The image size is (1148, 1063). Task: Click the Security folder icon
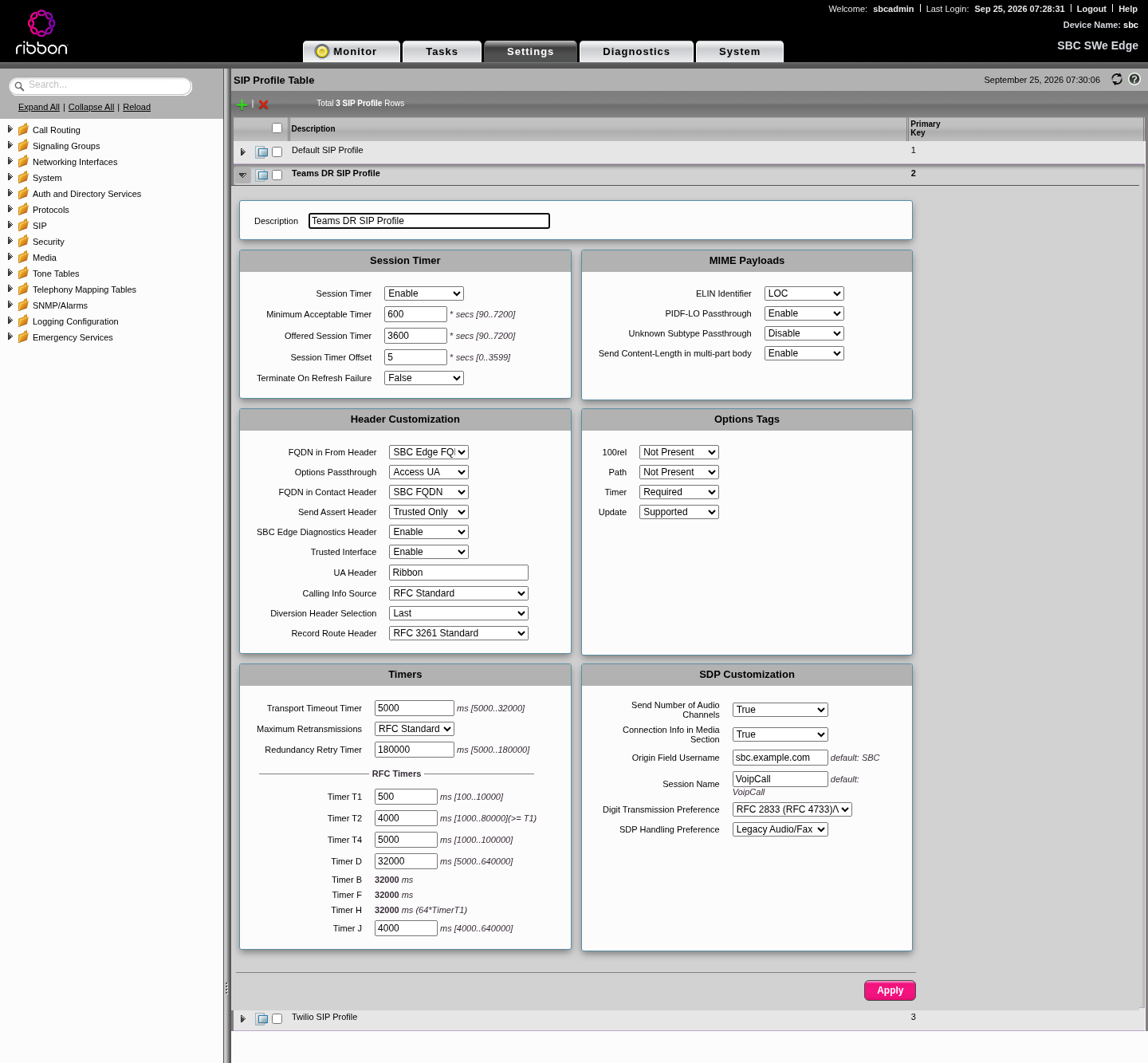[x=23, y=241]
